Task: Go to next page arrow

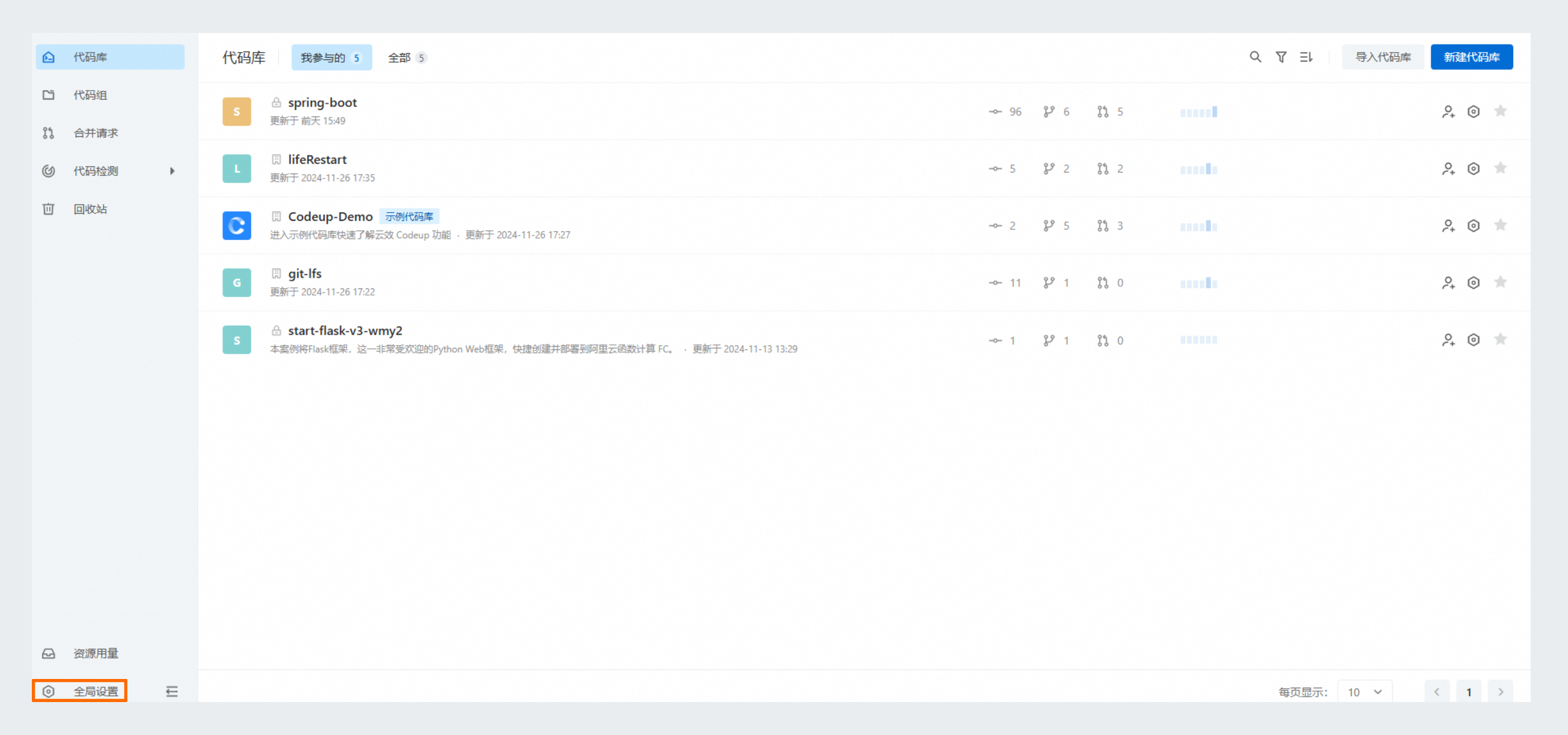Action: [x=1500, y=692]
